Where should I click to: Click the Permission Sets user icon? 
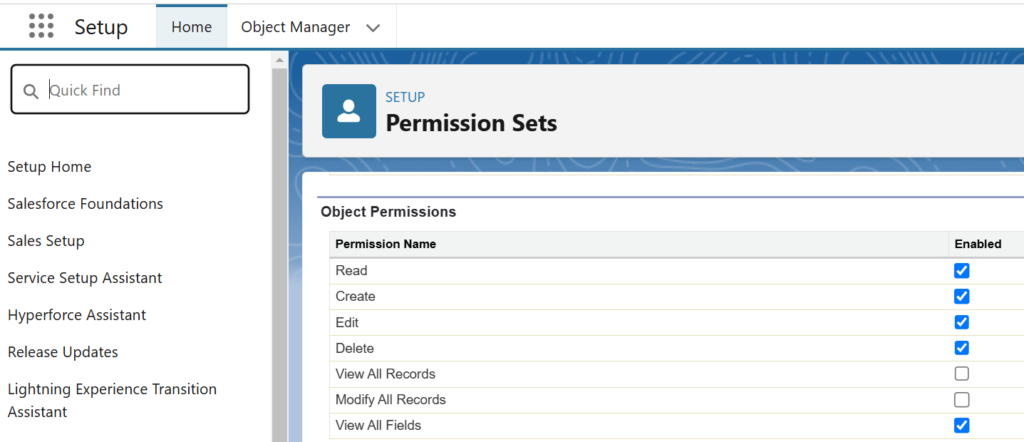349,111
